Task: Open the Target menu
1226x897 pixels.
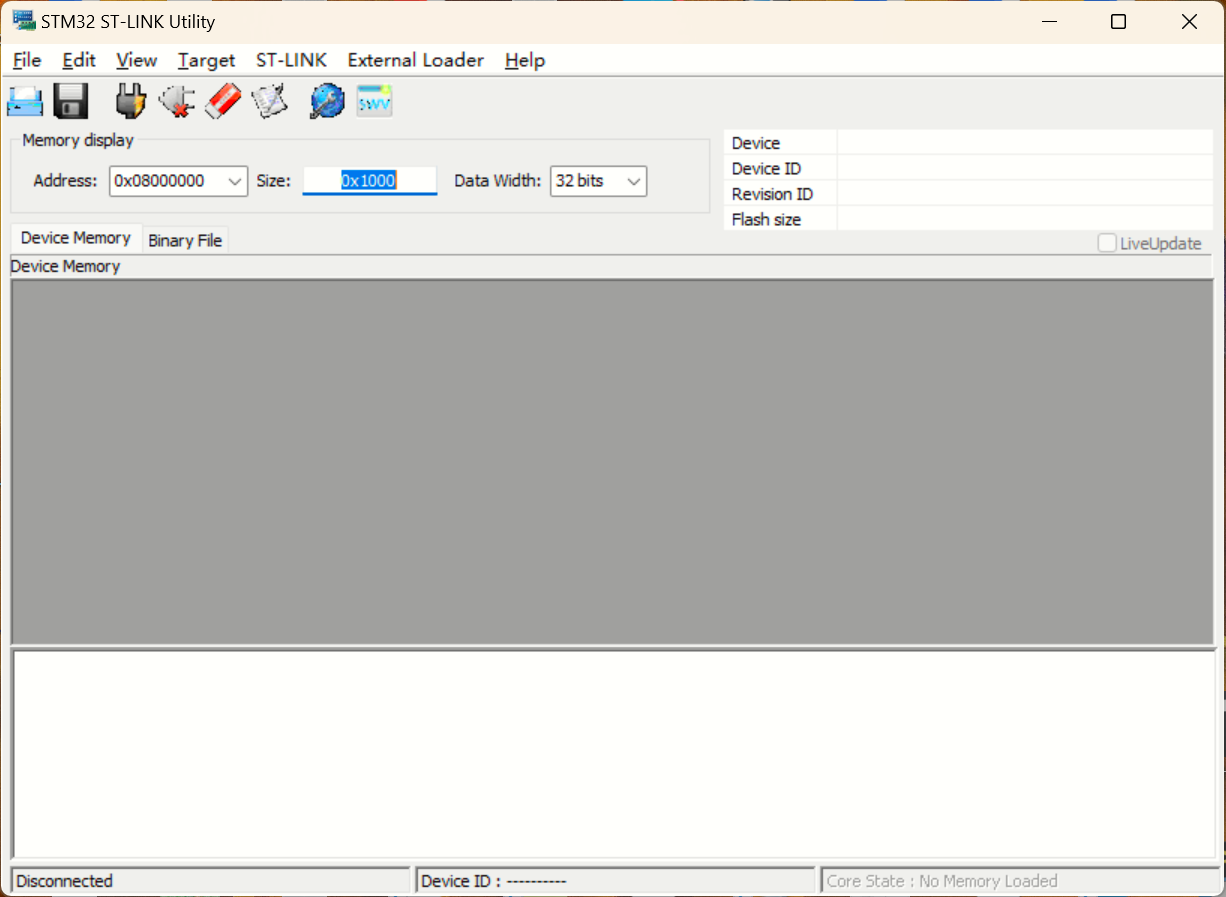Action: (206, 60)
